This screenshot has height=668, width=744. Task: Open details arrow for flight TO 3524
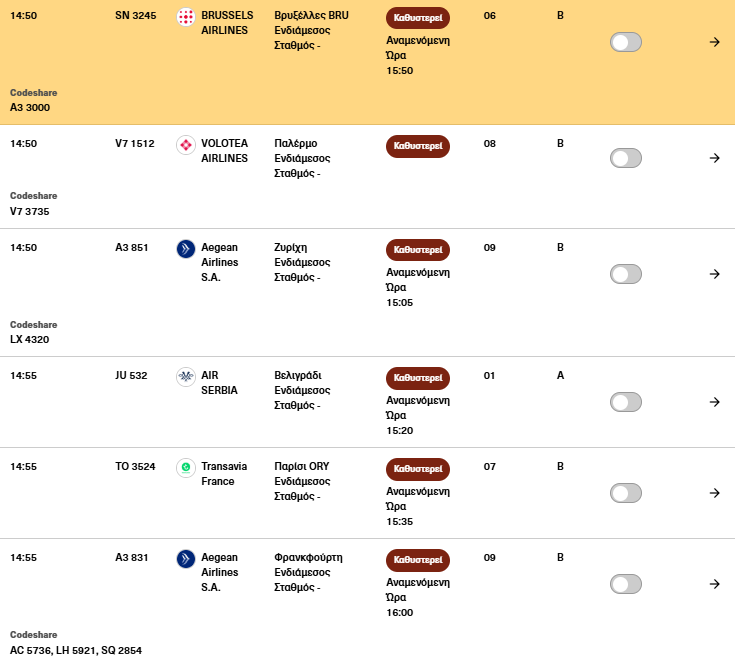click(715, 493)
